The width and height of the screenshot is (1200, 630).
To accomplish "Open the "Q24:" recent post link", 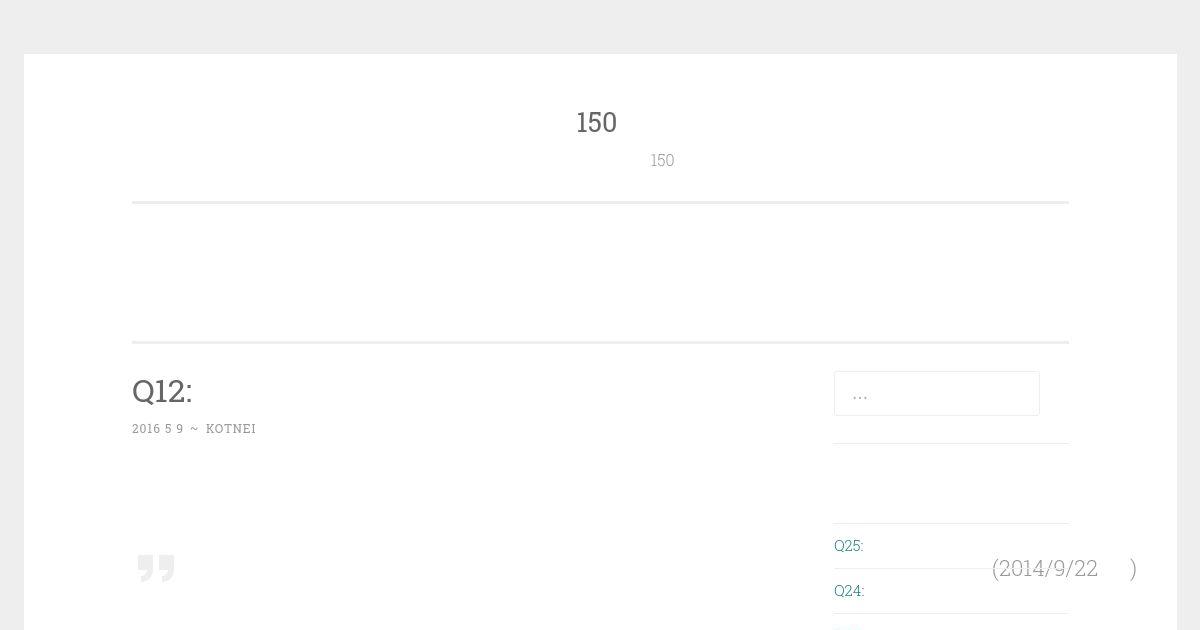I will coord(848,590).
